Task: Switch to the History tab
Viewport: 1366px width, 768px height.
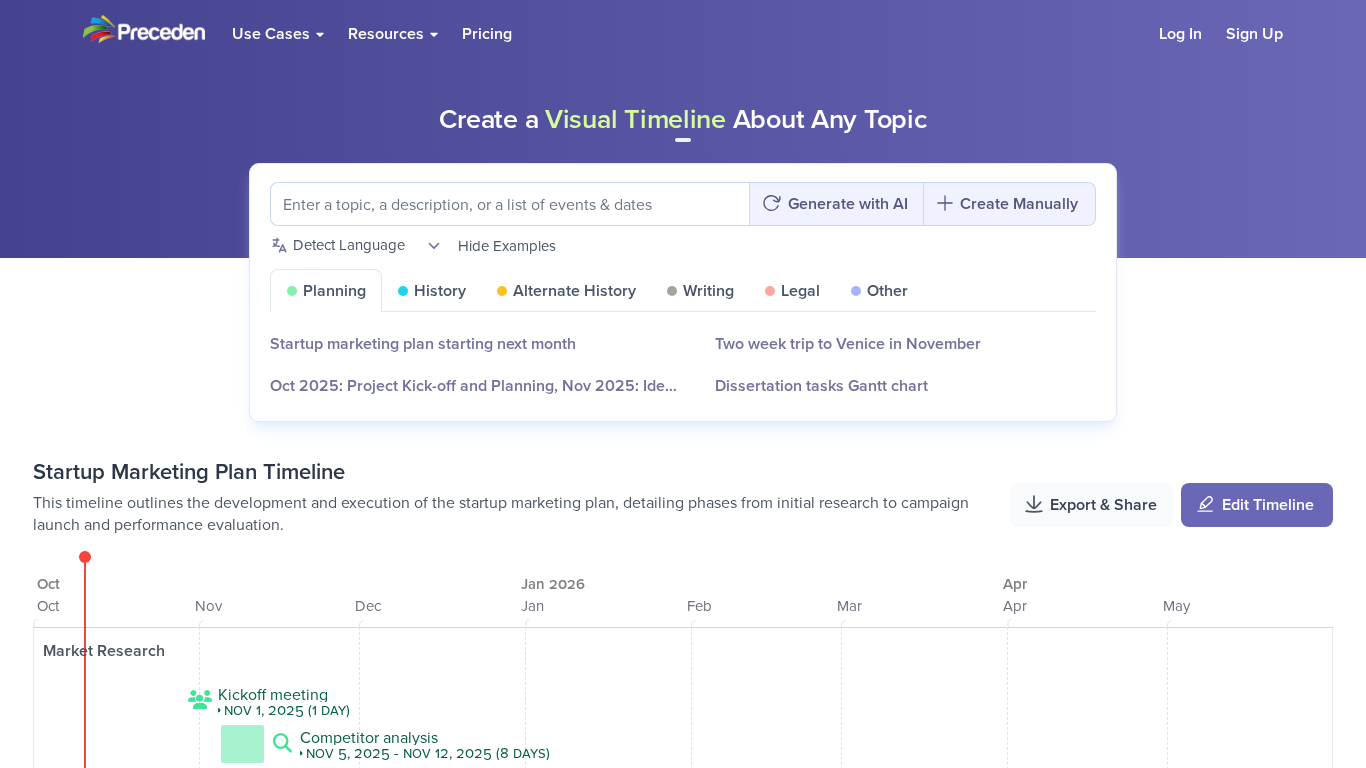Action: click(x=431, y=291)
